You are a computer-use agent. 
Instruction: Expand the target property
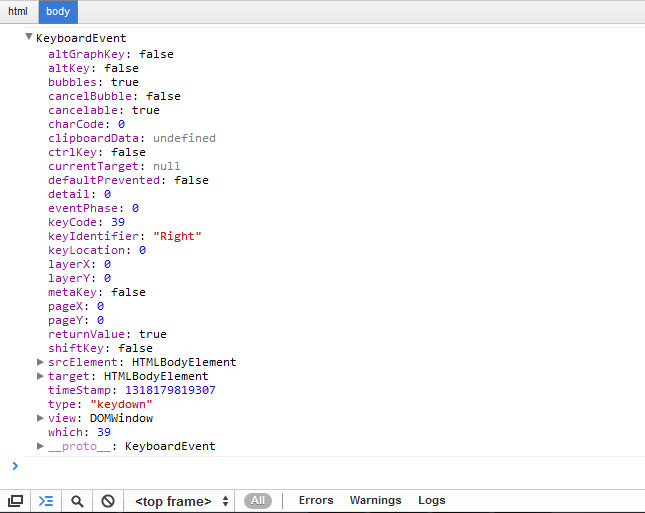[40, 376]
